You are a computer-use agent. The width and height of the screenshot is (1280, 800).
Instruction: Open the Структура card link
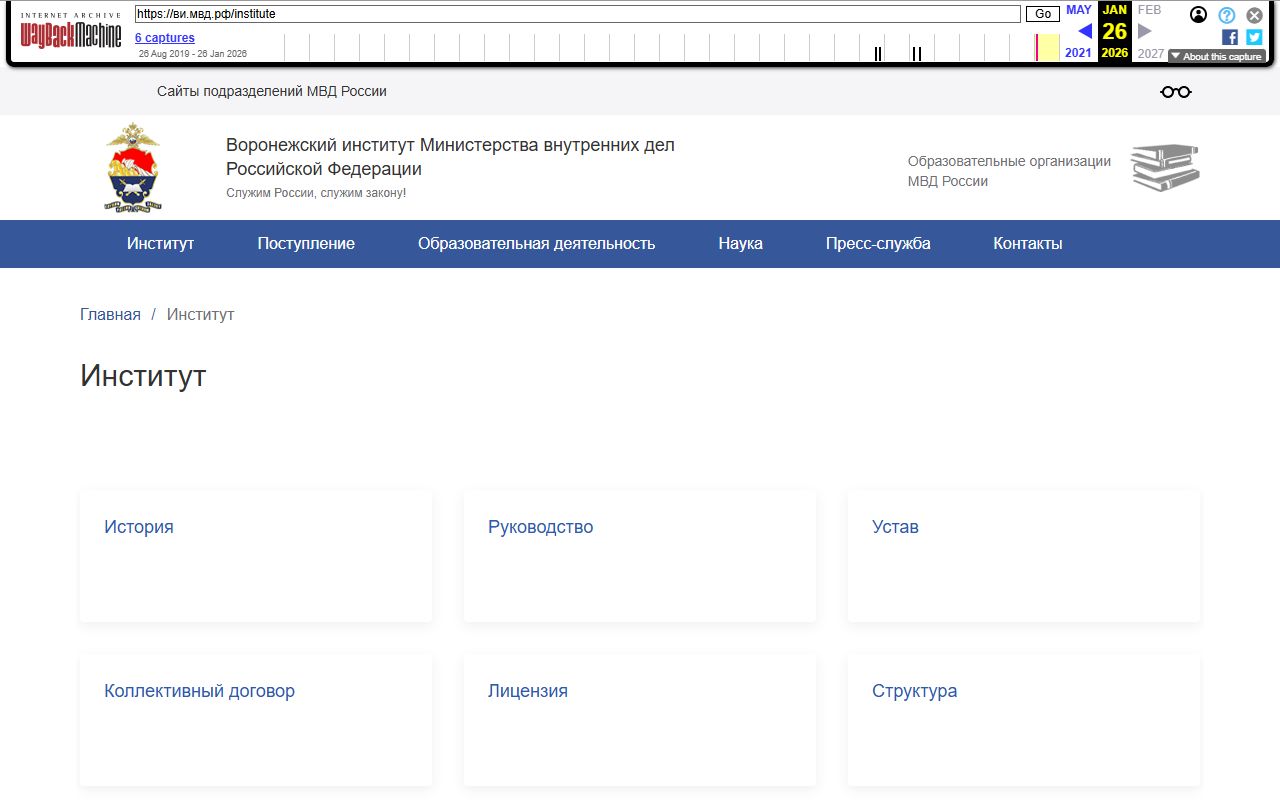pos(914,691)
